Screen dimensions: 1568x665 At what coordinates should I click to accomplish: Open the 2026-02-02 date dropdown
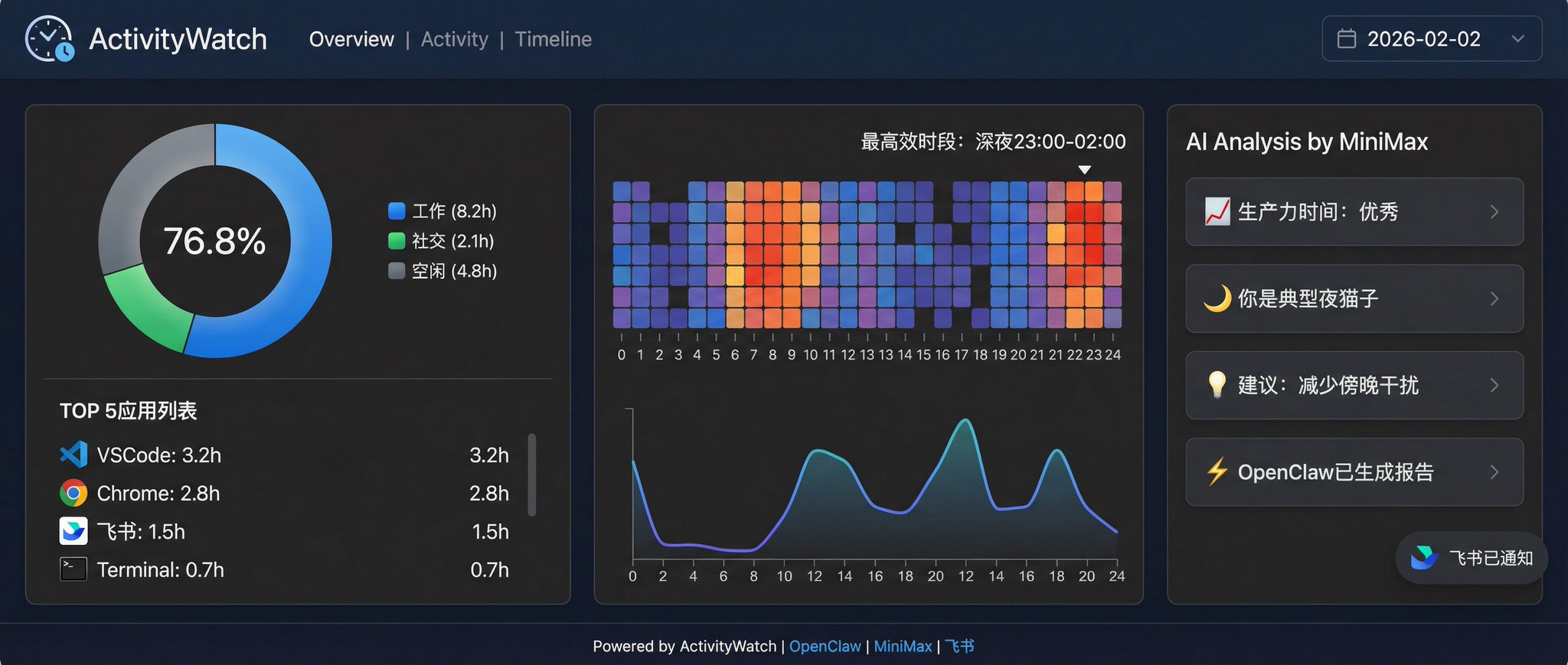pyautogui.click(x=1432, y=39)
